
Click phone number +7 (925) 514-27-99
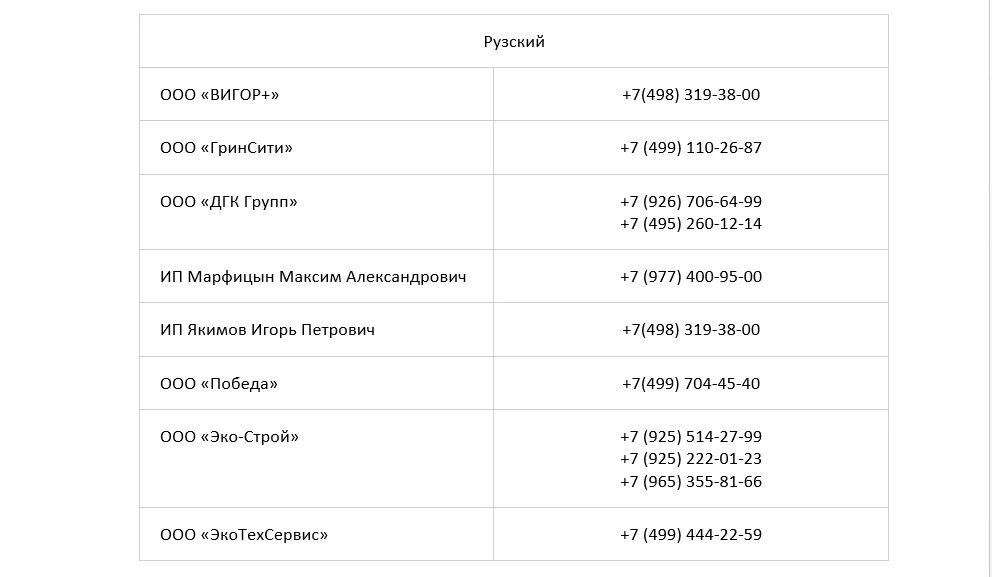[x=691, y=437]
